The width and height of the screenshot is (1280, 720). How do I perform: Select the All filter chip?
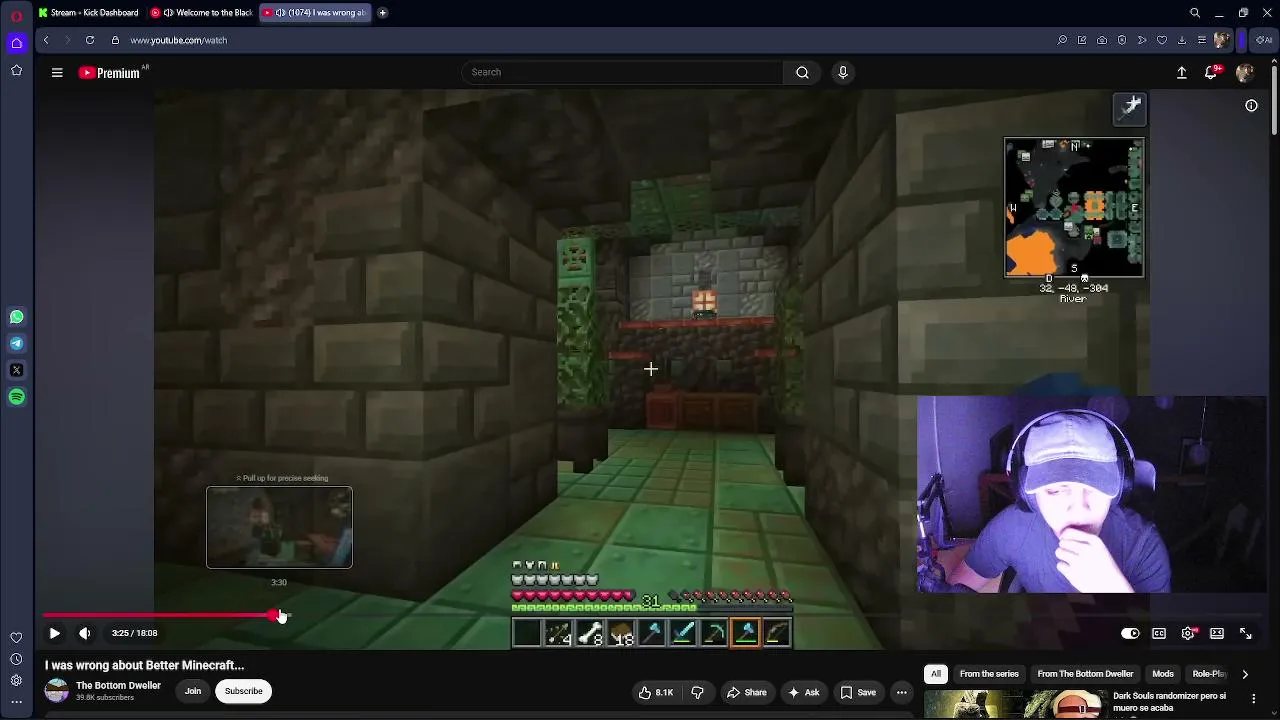pos(936,674)
